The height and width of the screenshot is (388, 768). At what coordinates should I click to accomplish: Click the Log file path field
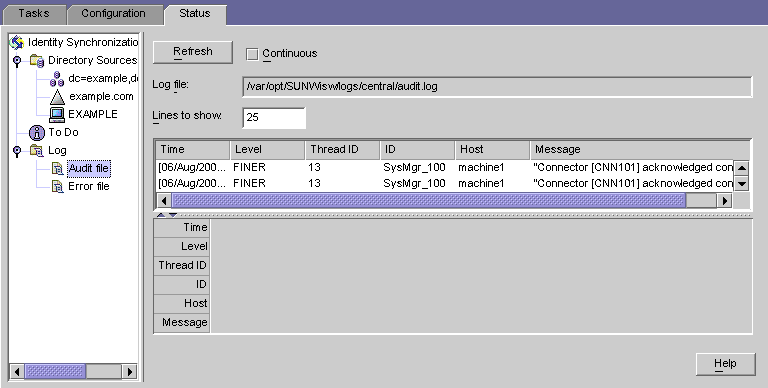[497, 87]
